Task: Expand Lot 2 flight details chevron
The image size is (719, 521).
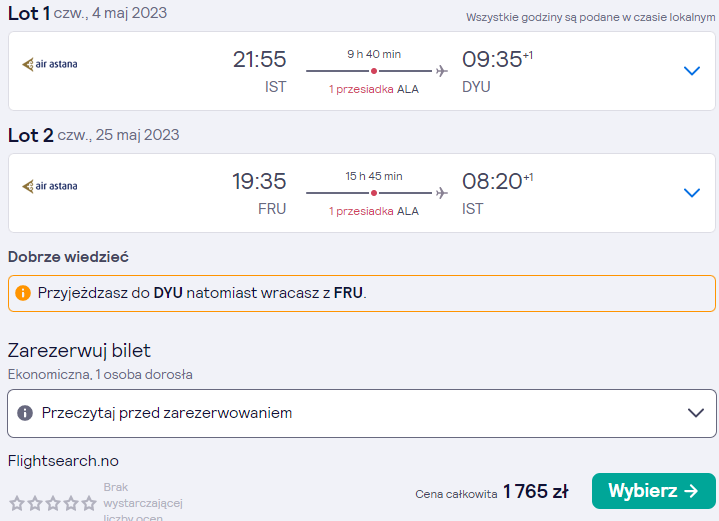Action: tap(691, 193)
